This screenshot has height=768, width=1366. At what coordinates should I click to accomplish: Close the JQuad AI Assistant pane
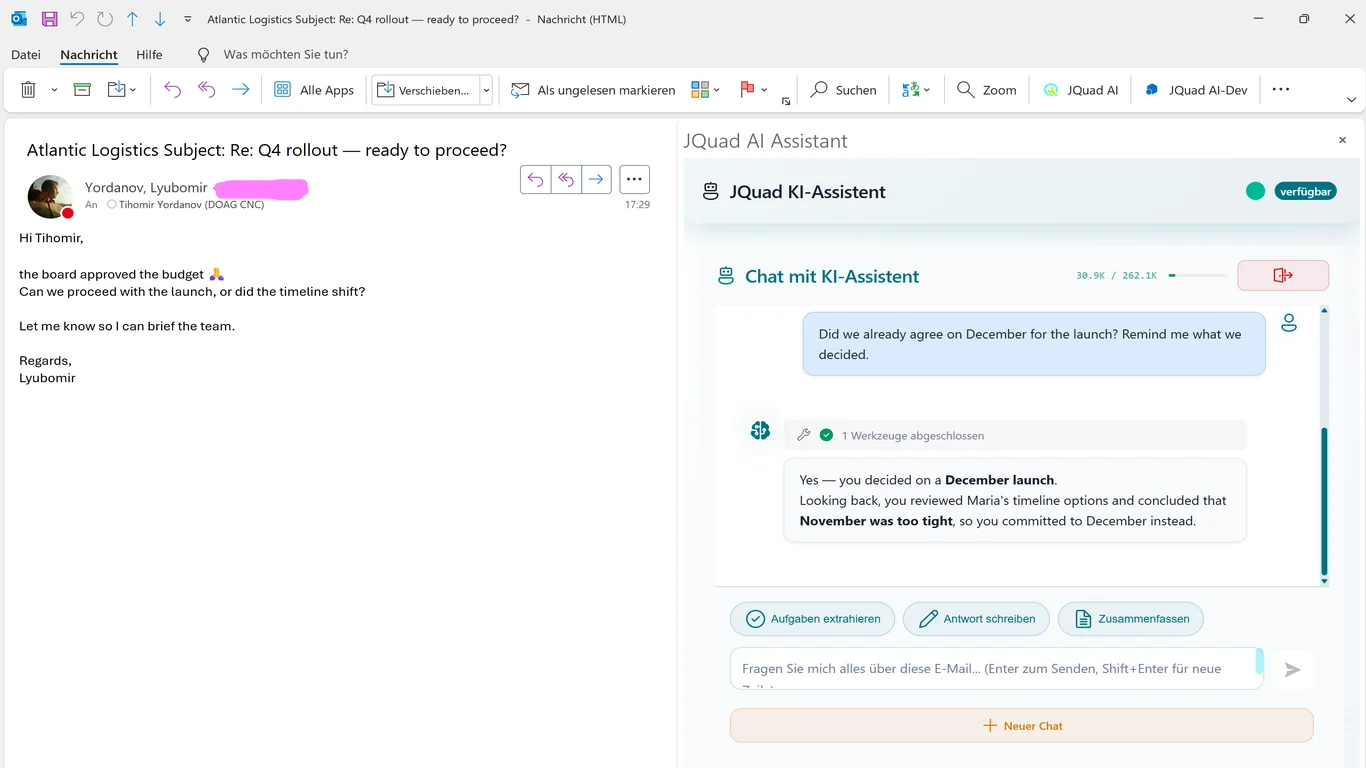1342,141
